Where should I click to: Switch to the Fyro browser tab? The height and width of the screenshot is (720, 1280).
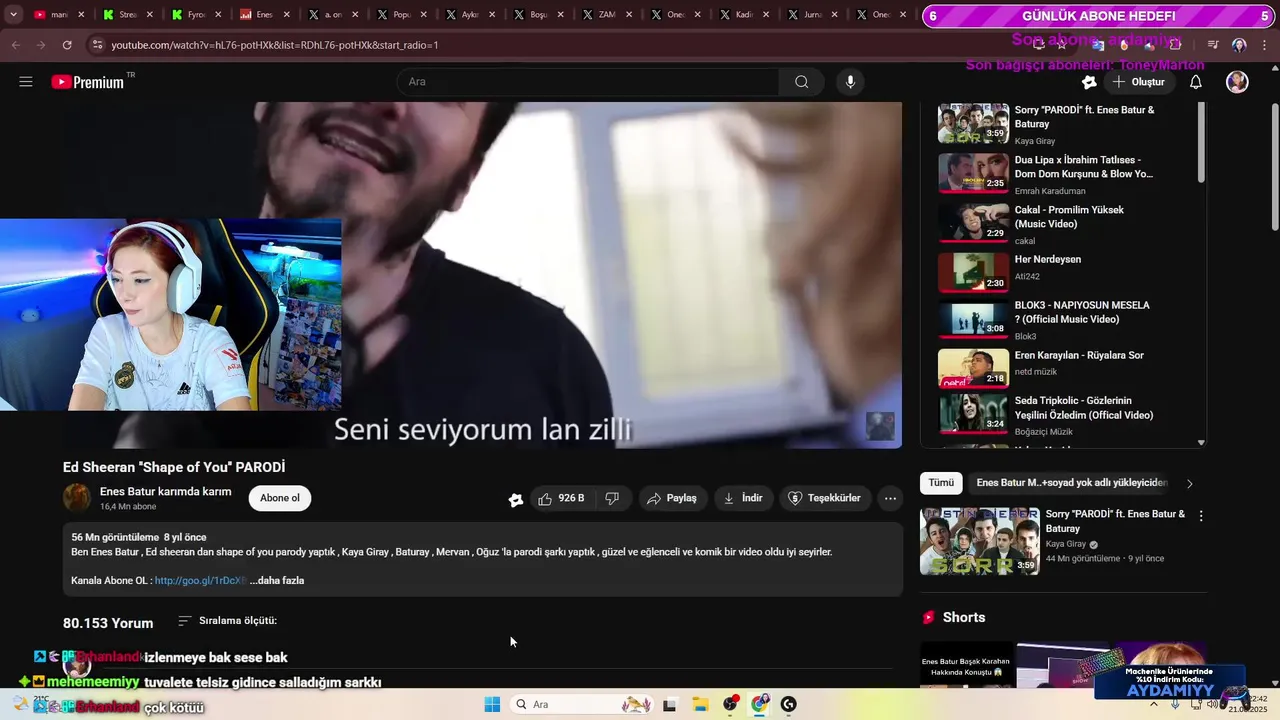(x=196, y=15)
